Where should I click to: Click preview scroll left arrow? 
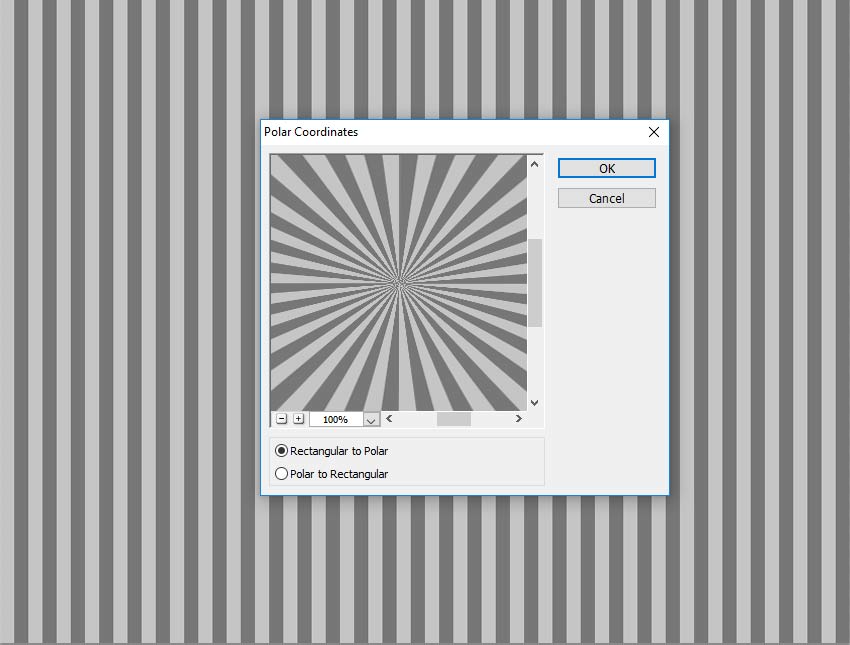click(x=389, y=418)
